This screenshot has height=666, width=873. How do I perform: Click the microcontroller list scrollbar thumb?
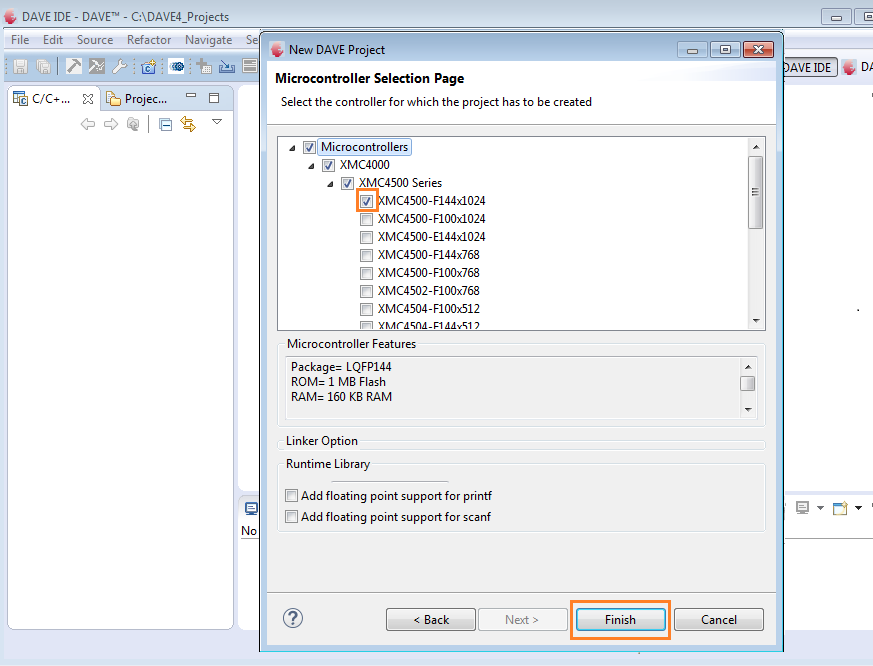click(756, 192)
